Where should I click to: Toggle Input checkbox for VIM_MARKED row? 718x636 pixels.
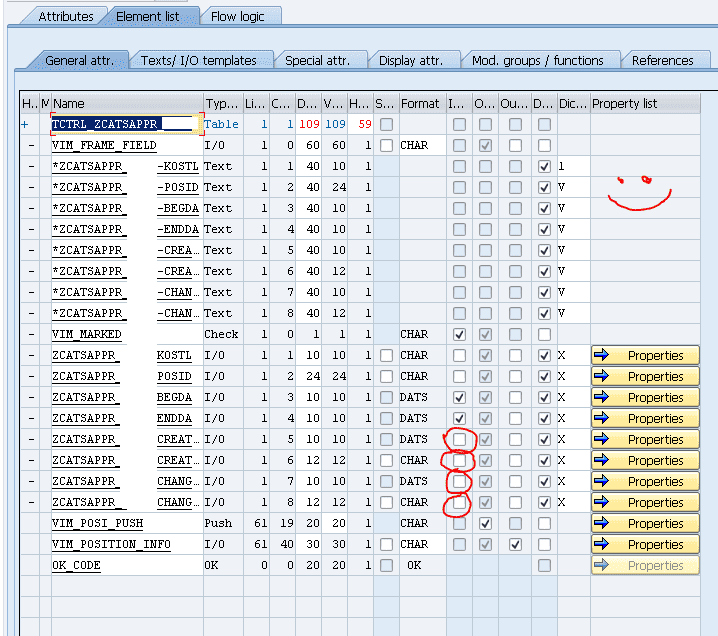point(459,335)
